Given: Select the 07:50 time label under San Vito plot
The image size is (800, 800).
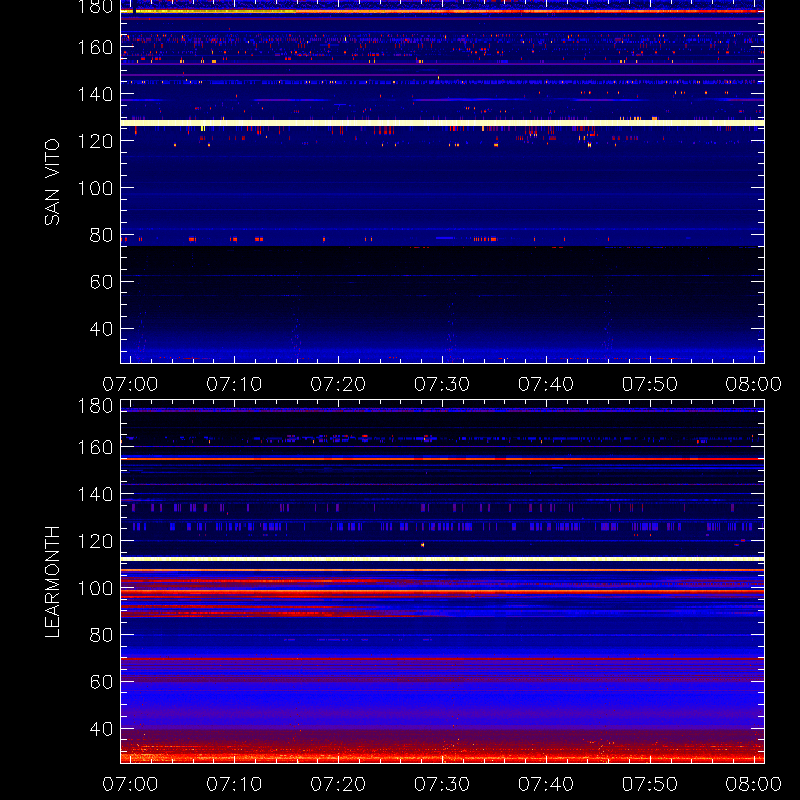Looking at the screenshot, I should pyautogui.click(x=649, y=384).
